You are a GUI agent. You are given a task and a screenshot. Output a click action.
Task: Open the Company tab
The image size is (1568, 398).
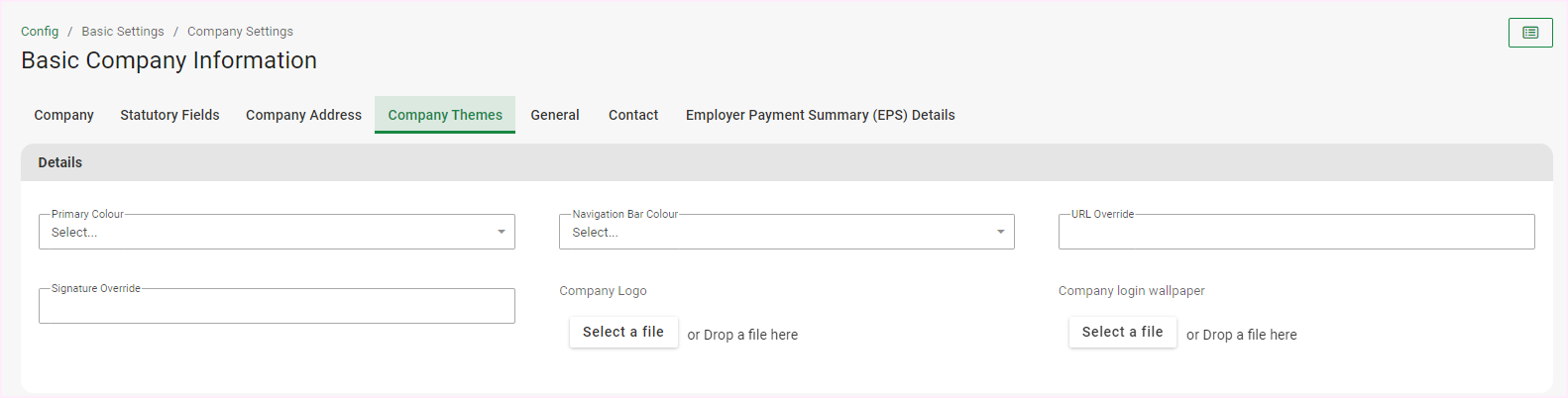(63, 115)
